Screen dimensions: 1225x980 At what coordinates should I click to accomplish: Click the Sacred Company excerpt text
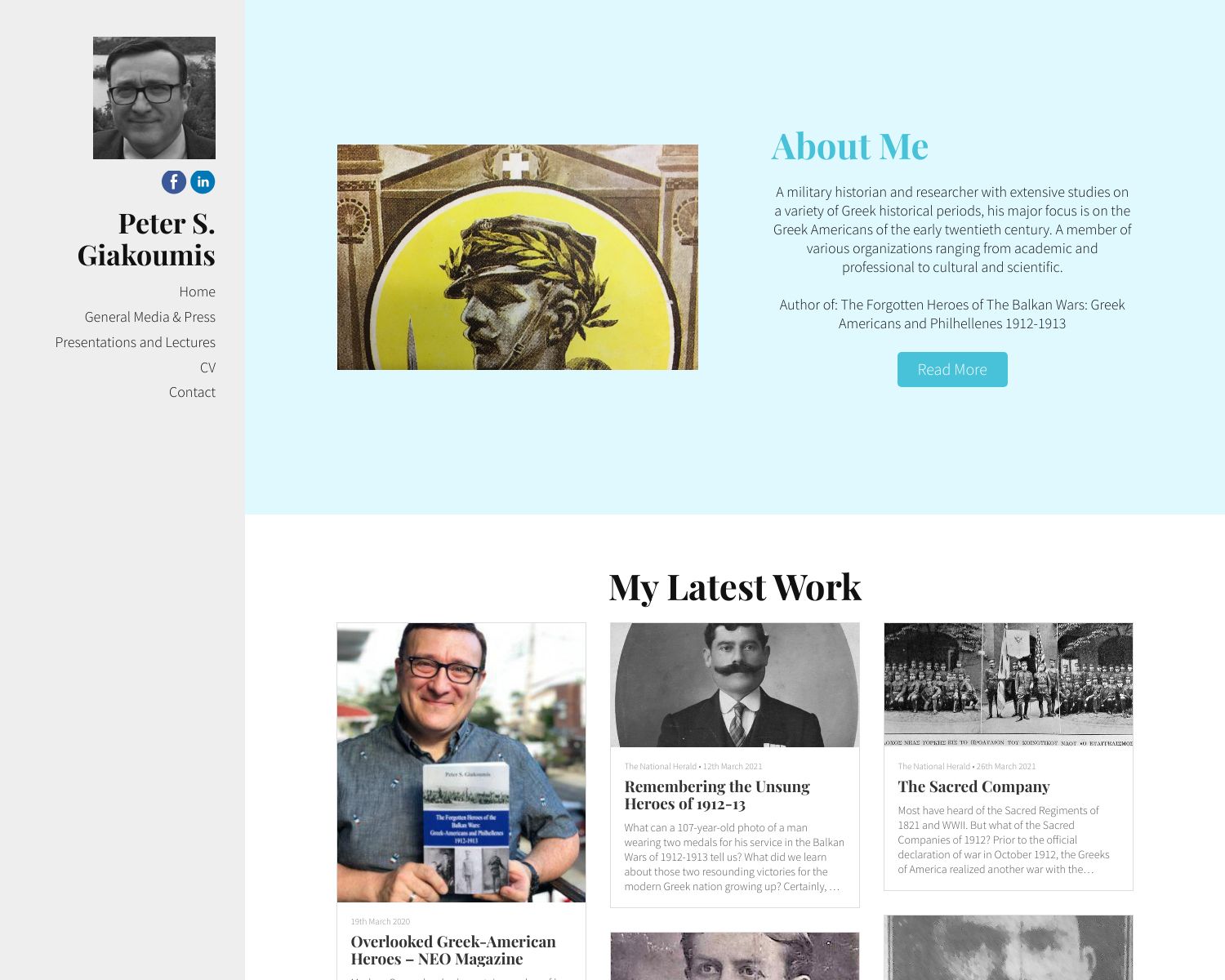click(1004, 840)
